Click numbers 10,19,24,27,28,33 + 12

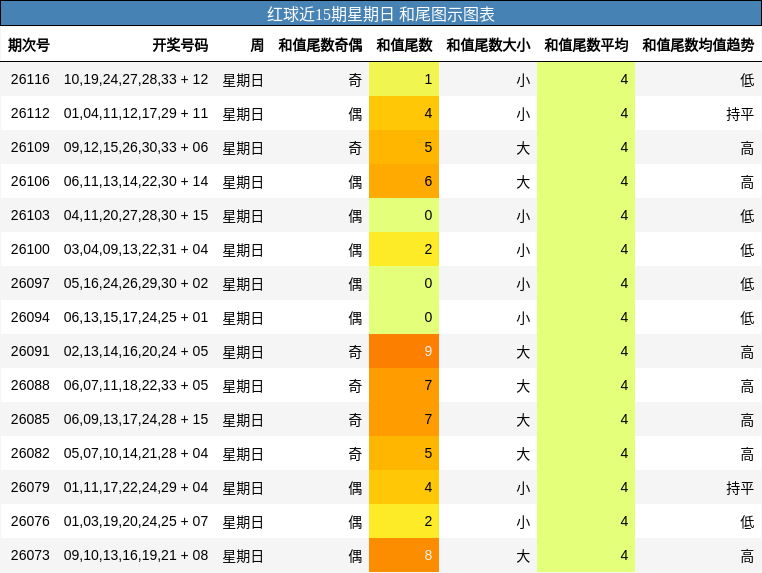click(x=136, y=79)
